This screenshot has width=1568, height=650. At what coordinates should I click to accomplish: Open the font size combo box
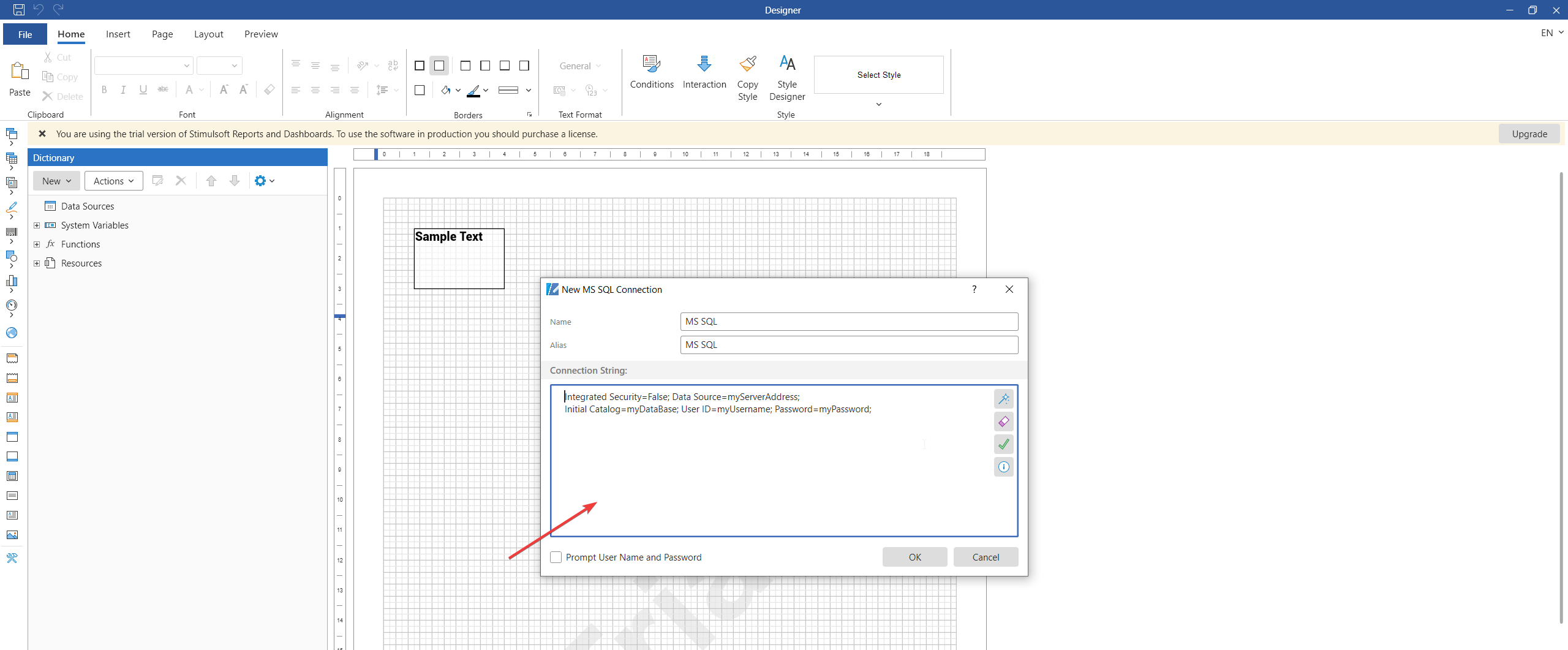pyautogui.click(x=219, y=66)
